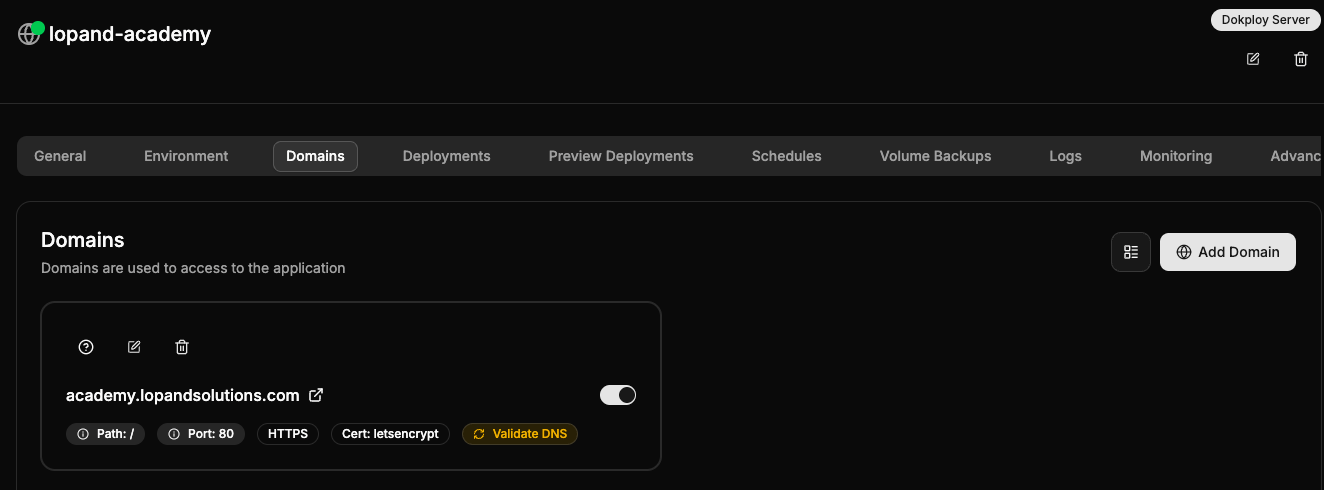Click the list view icon beside Add Domain

(1131, 252)
